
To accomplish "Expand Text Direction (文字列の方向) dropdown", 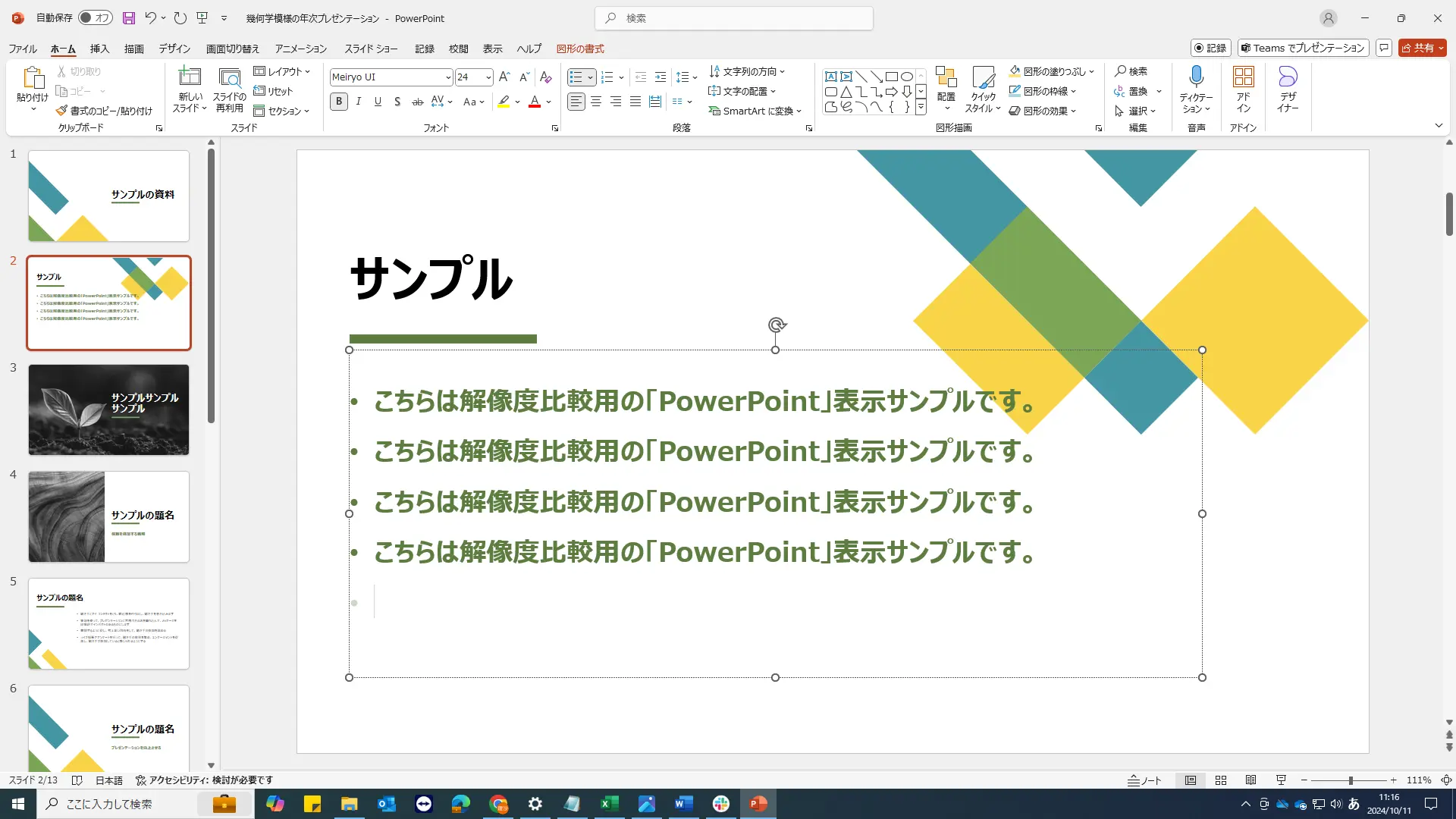I will pos(747,71).
